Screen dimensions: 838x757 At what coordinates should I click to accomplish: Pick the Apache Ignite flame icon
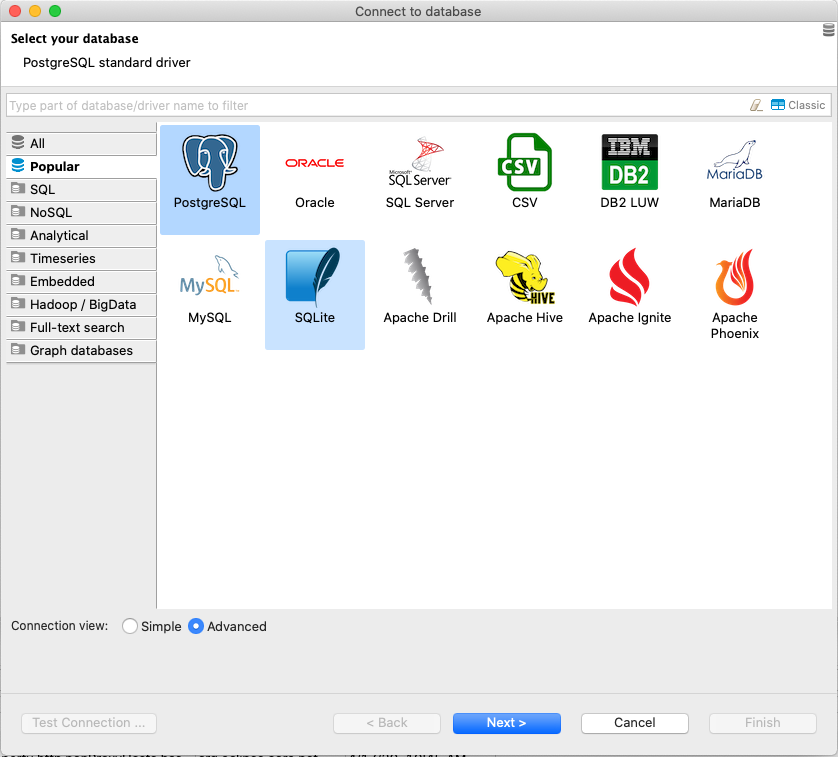[x=629, y=277]
